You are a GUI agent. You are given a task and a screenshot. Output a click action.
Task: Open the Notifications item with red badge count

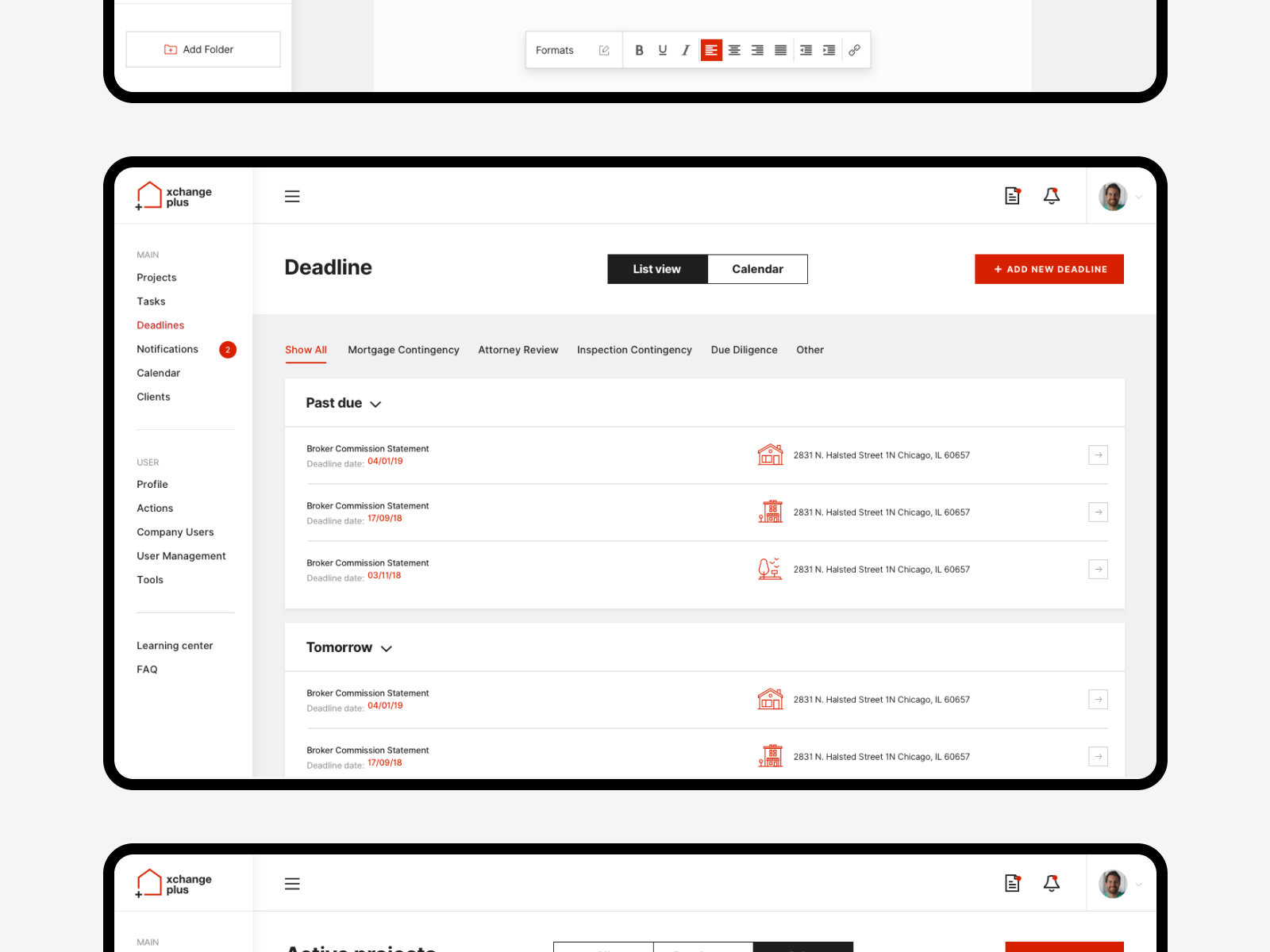tap(167, 349)
